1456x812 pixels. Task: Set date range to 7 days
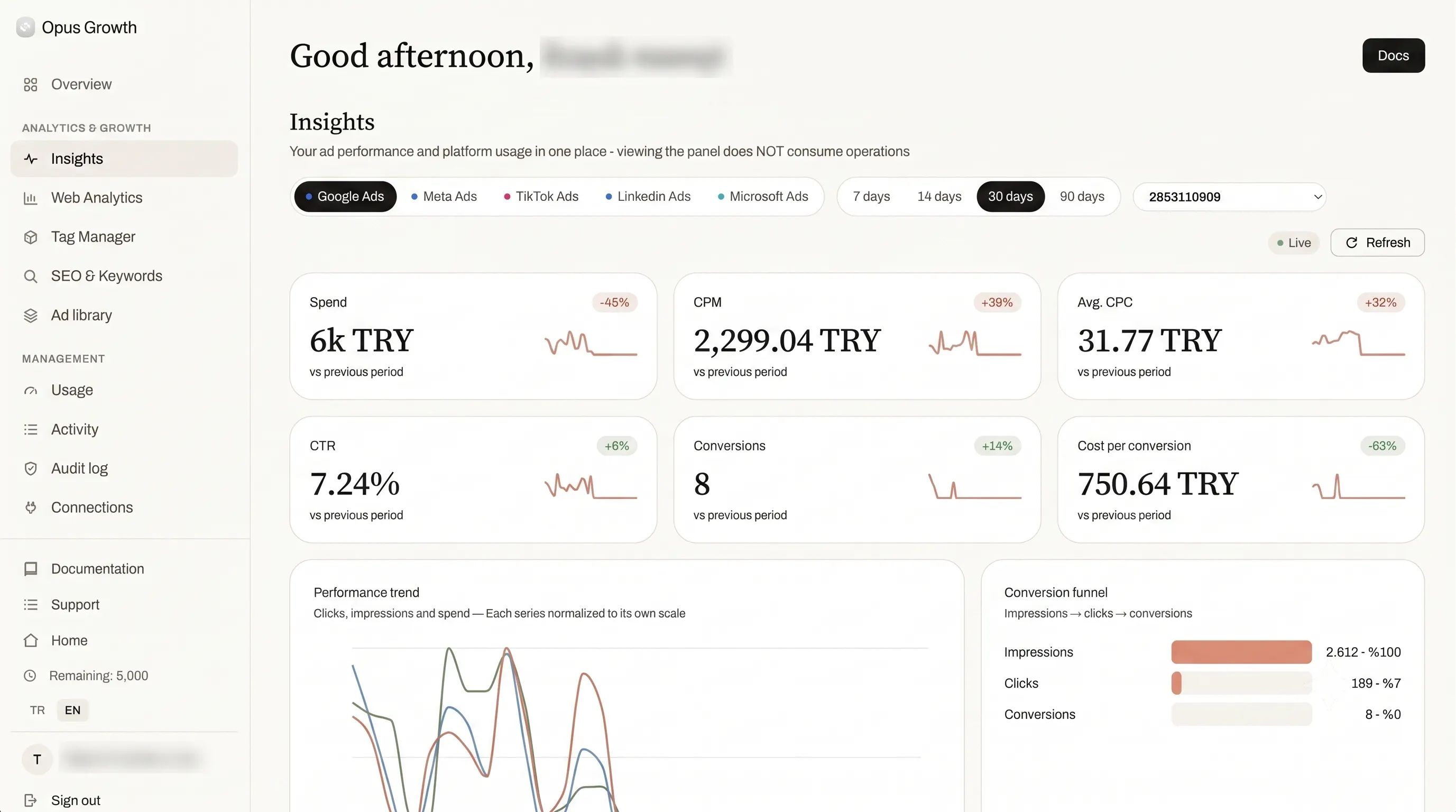click(x=872, y=197)
